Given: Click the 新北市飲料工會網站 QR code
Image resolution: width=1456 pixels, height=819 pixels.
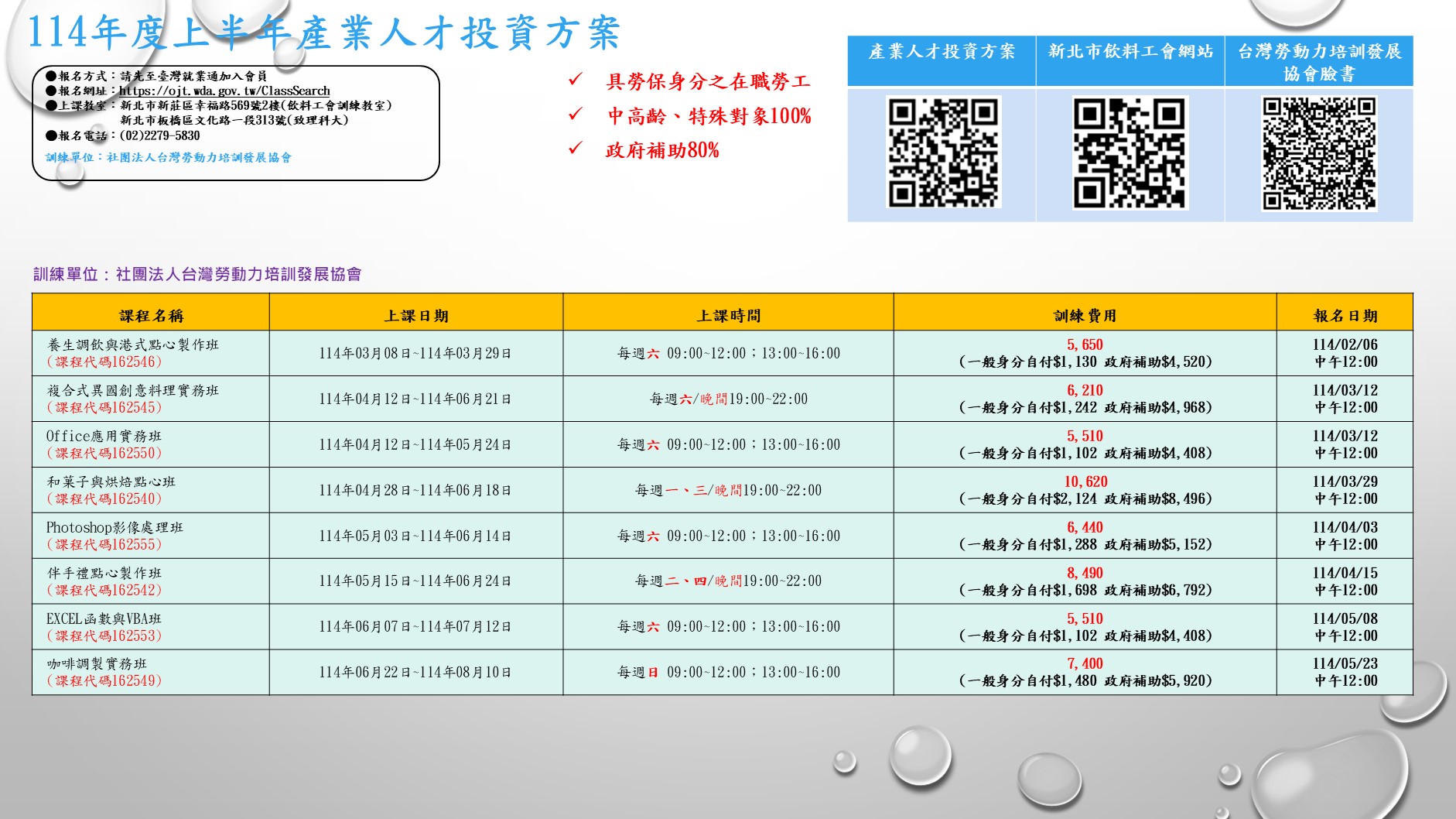Looking at the screenshot, I should tap(1130, 153).
